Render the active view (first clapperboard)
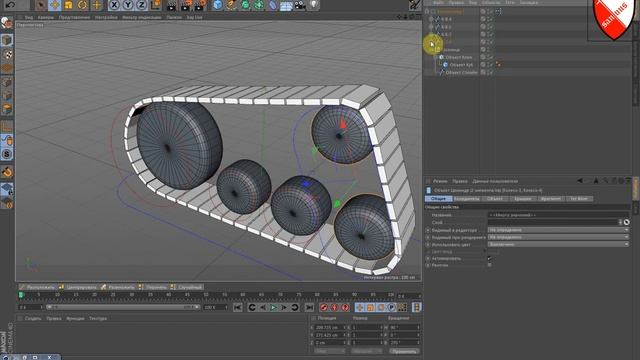 pos(172,5)
